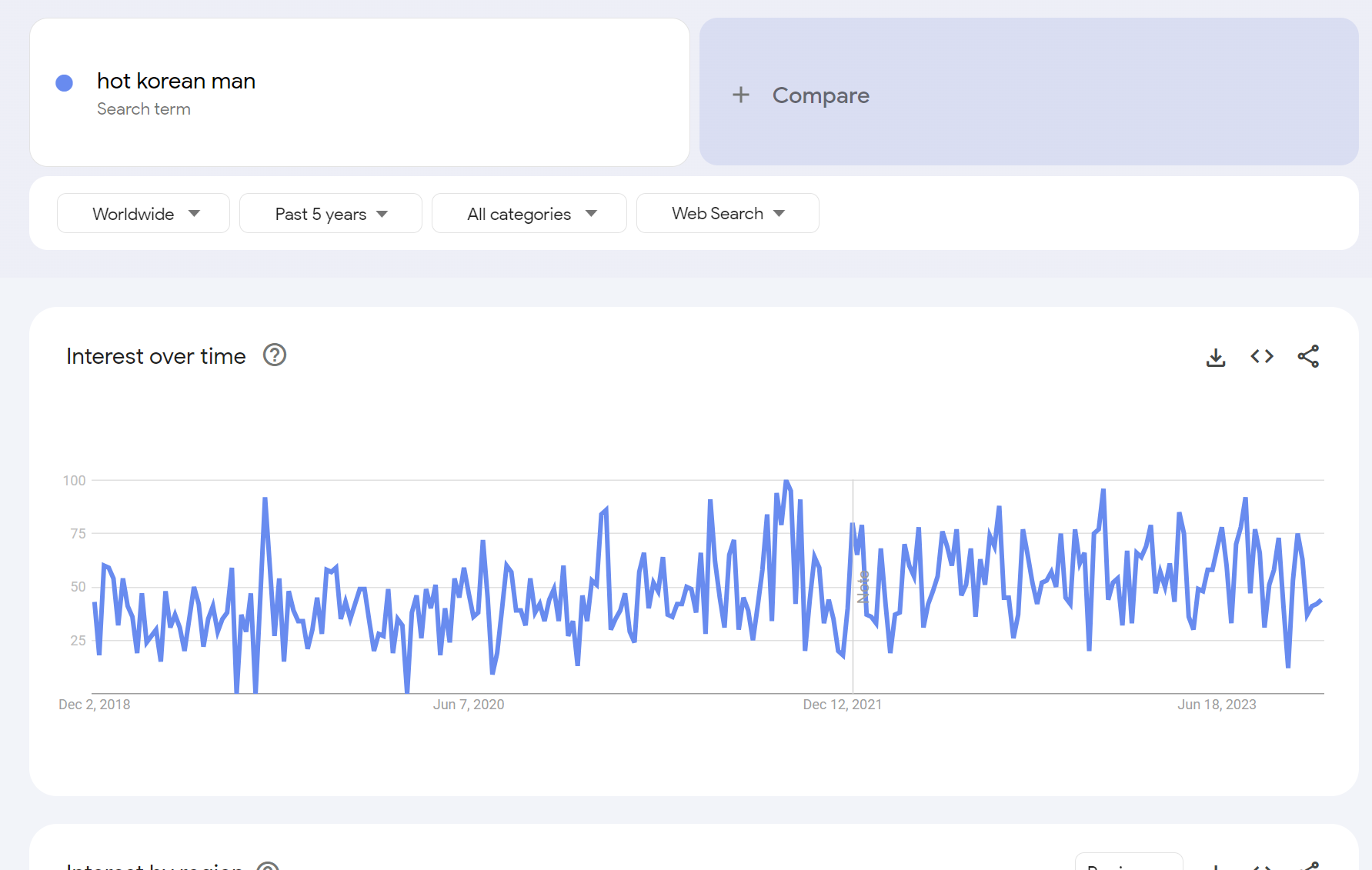Click the Interest over time heading
The width and height of the screenshot is (1372, 870).
tap(156, 356)
